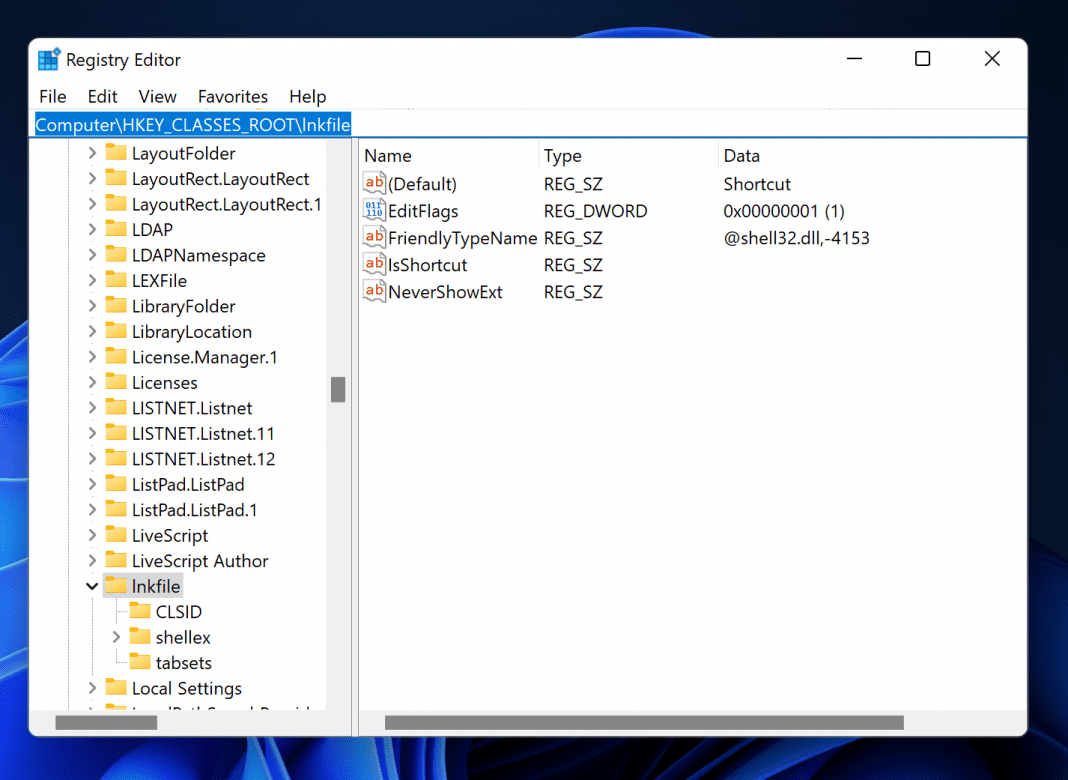Open the Favorites menu
The image size is (1068, 780).
click(232, 96)
